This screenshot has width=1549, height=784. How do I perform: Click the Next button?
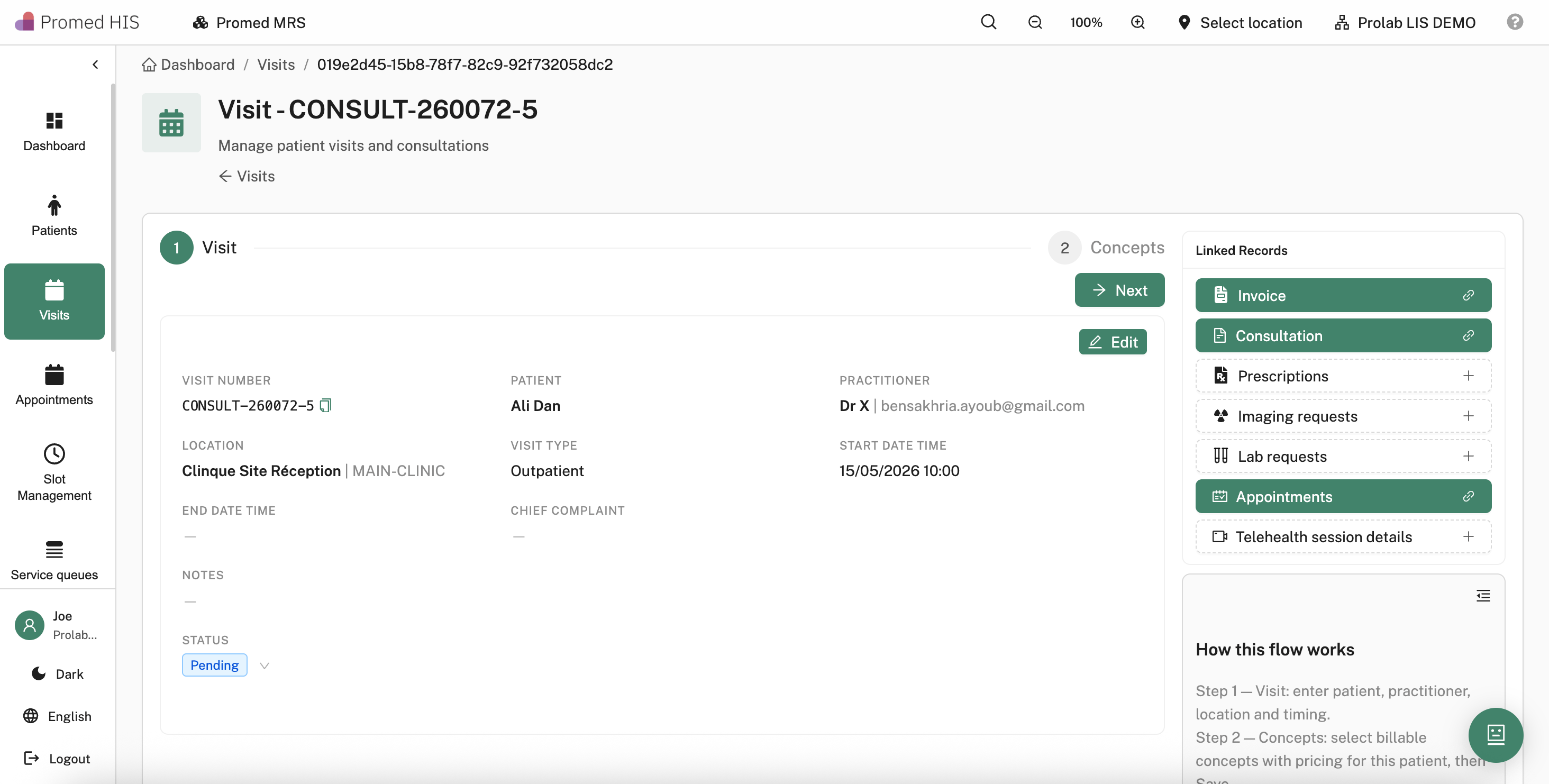(1119, 290)
